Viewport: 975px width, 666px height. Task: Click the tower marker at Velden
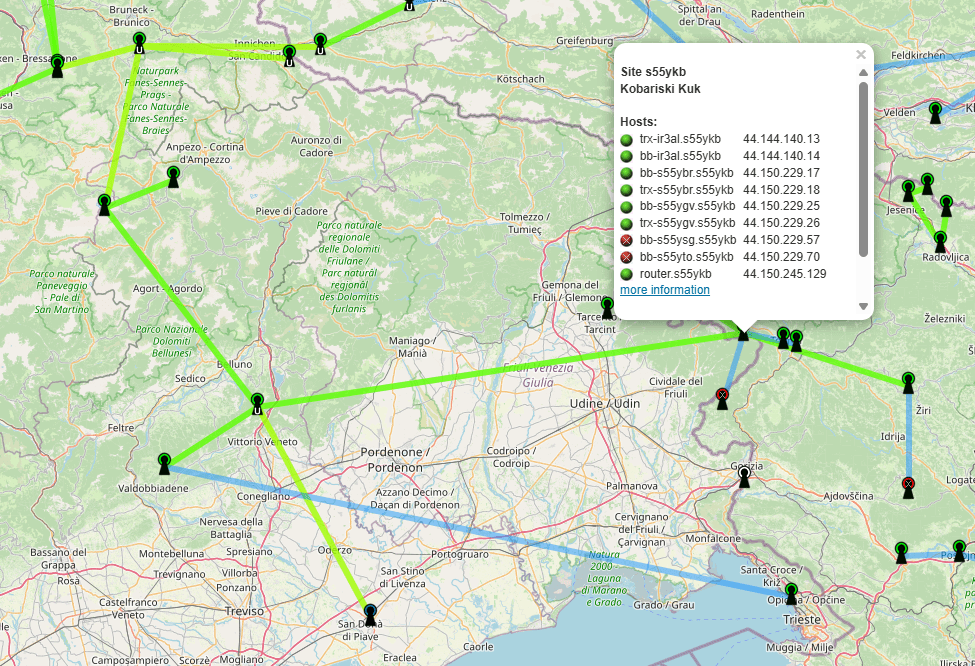935,112
